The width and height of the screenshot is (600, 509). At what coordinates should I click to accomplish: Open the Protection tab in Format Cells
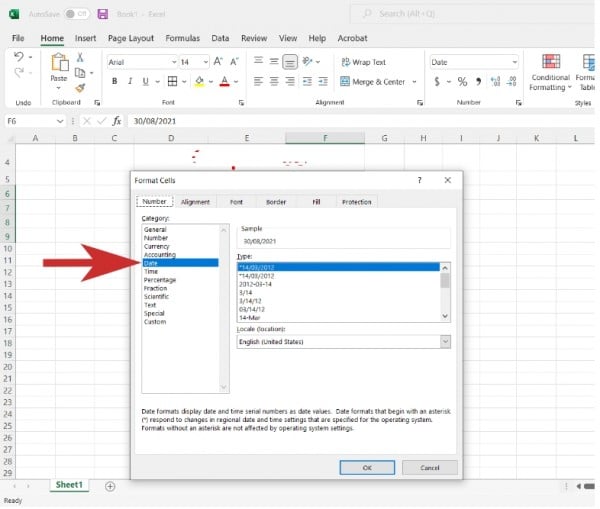tap(357, 202)
